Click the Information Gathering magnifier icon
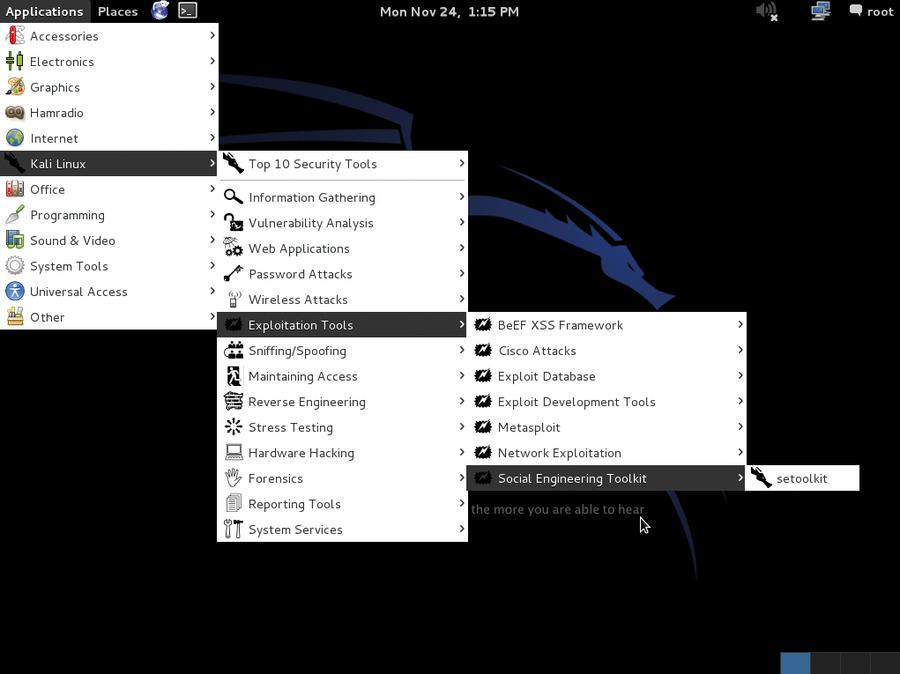Image resolution: width=900 pixels, height=674 pixels. tap(233, 197)
